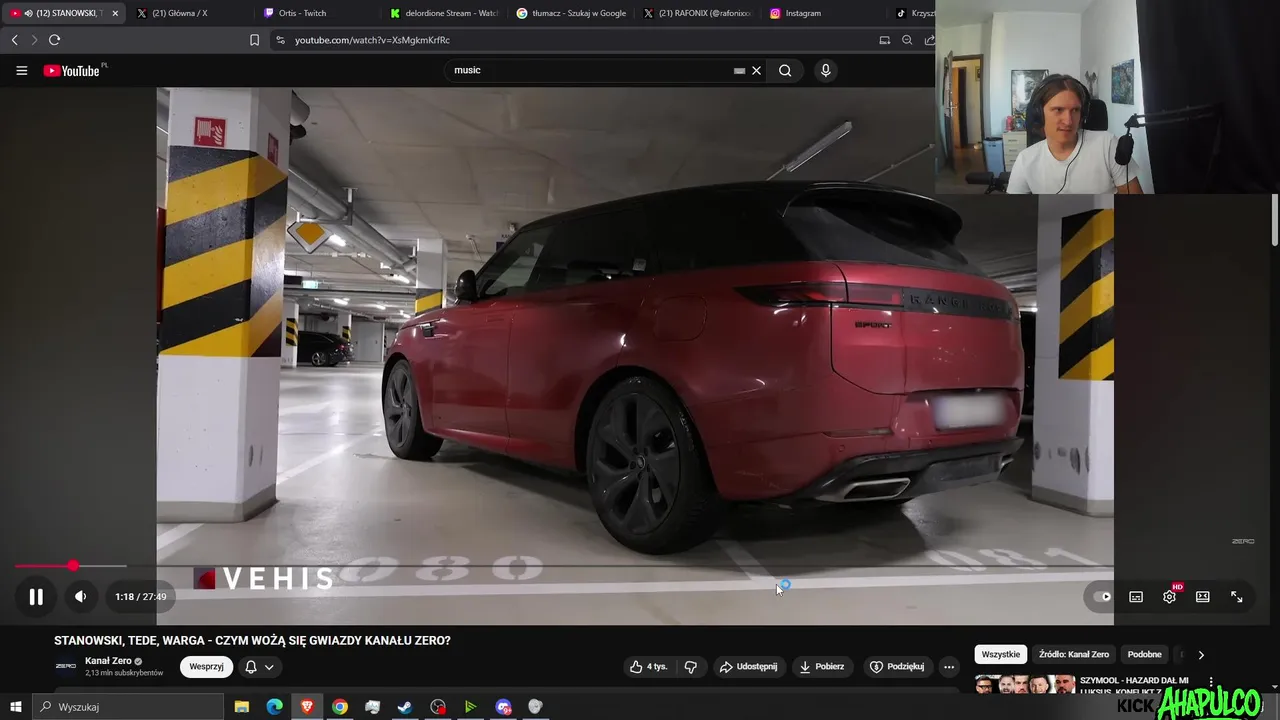Select 'Źródło: Kanał Zero' filter chip

point(1074,654)
